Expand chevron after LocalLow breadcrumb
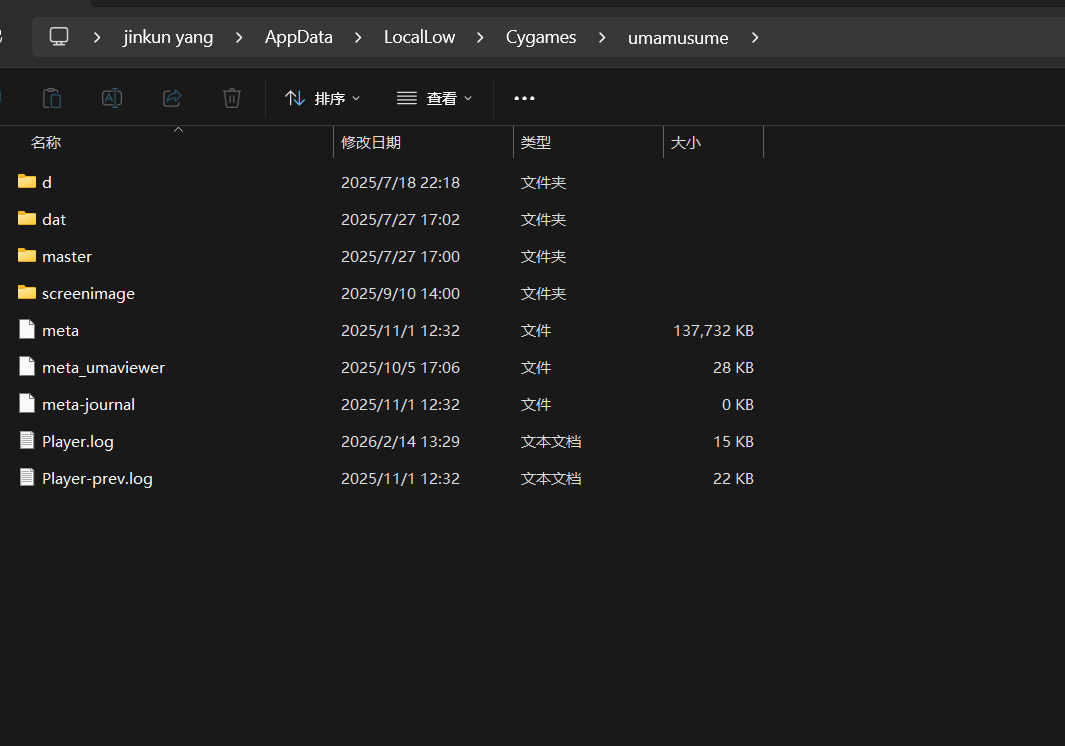1065x746 pixels. pyautogui.click(x=480, y=38)
